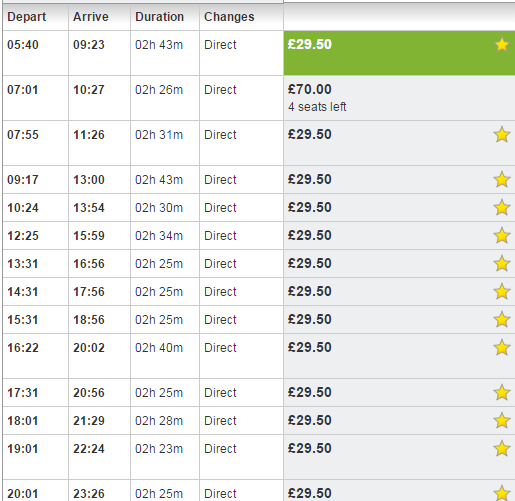Click Direct in the 13:31 row

[220, 264]
